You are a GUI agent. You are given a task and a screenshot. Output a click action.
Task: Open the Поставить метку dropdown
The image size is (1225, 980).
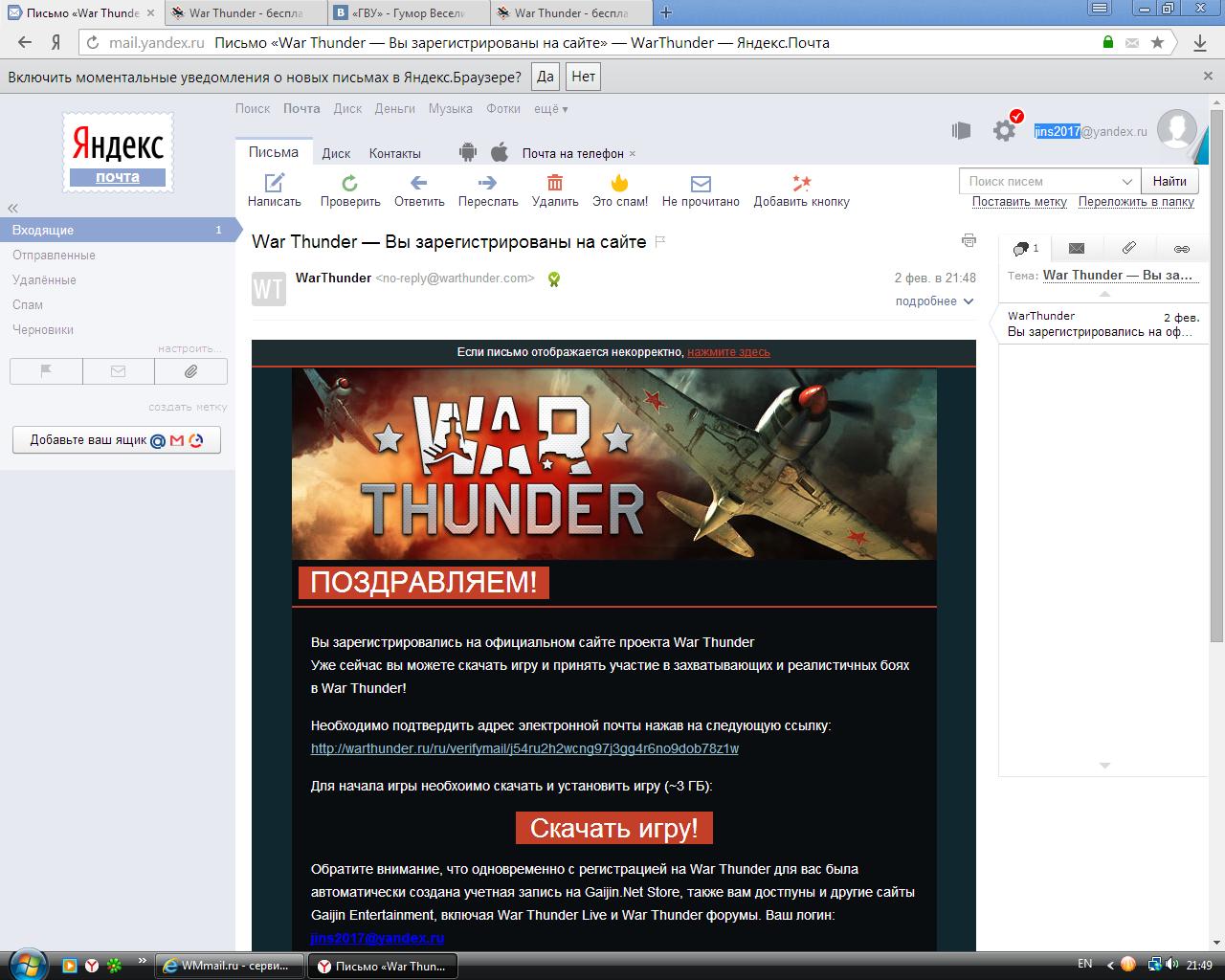(1019, 202)
